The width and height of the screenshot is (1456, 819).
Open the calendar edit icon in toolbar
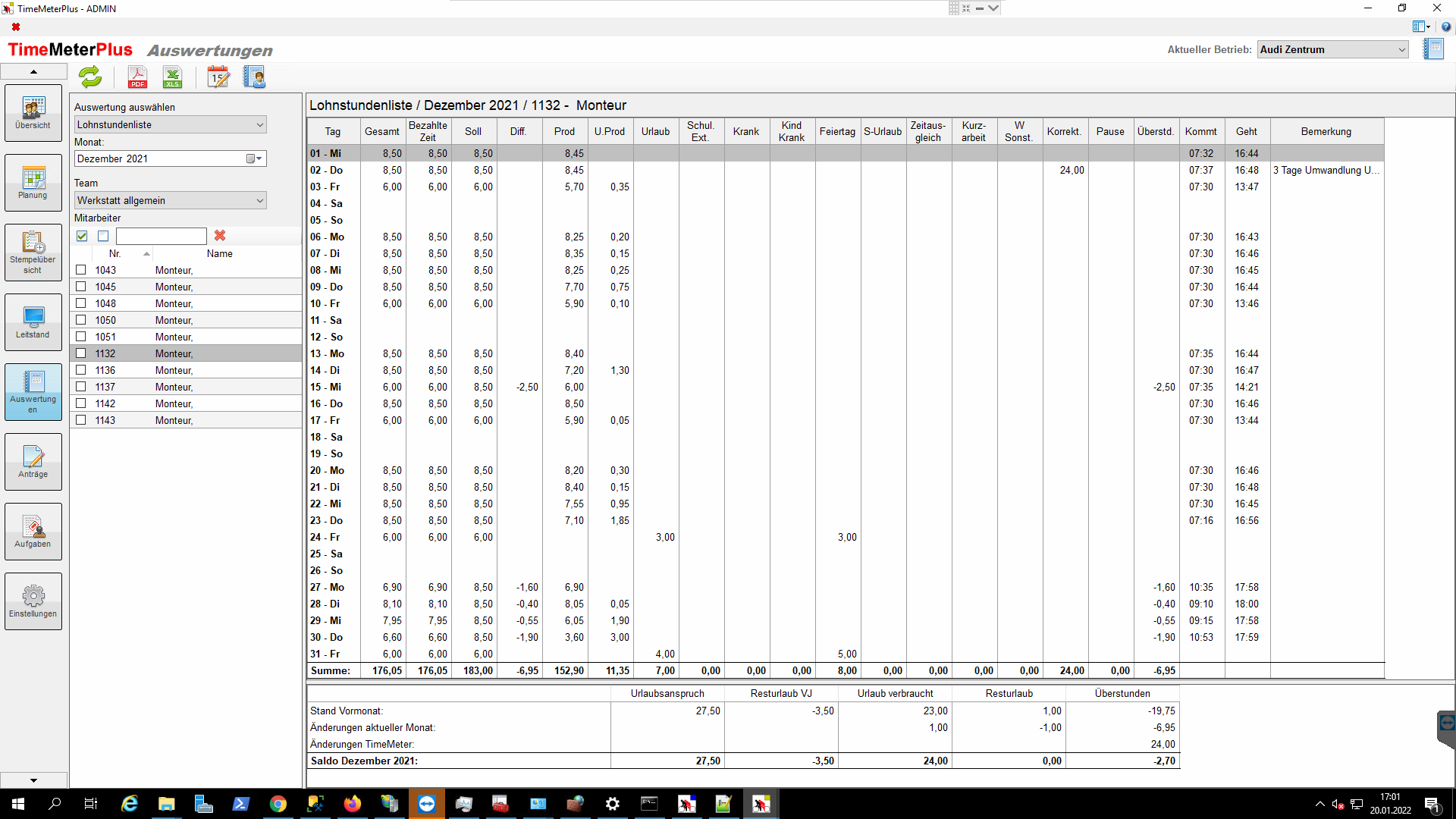[x=218, y=77]
